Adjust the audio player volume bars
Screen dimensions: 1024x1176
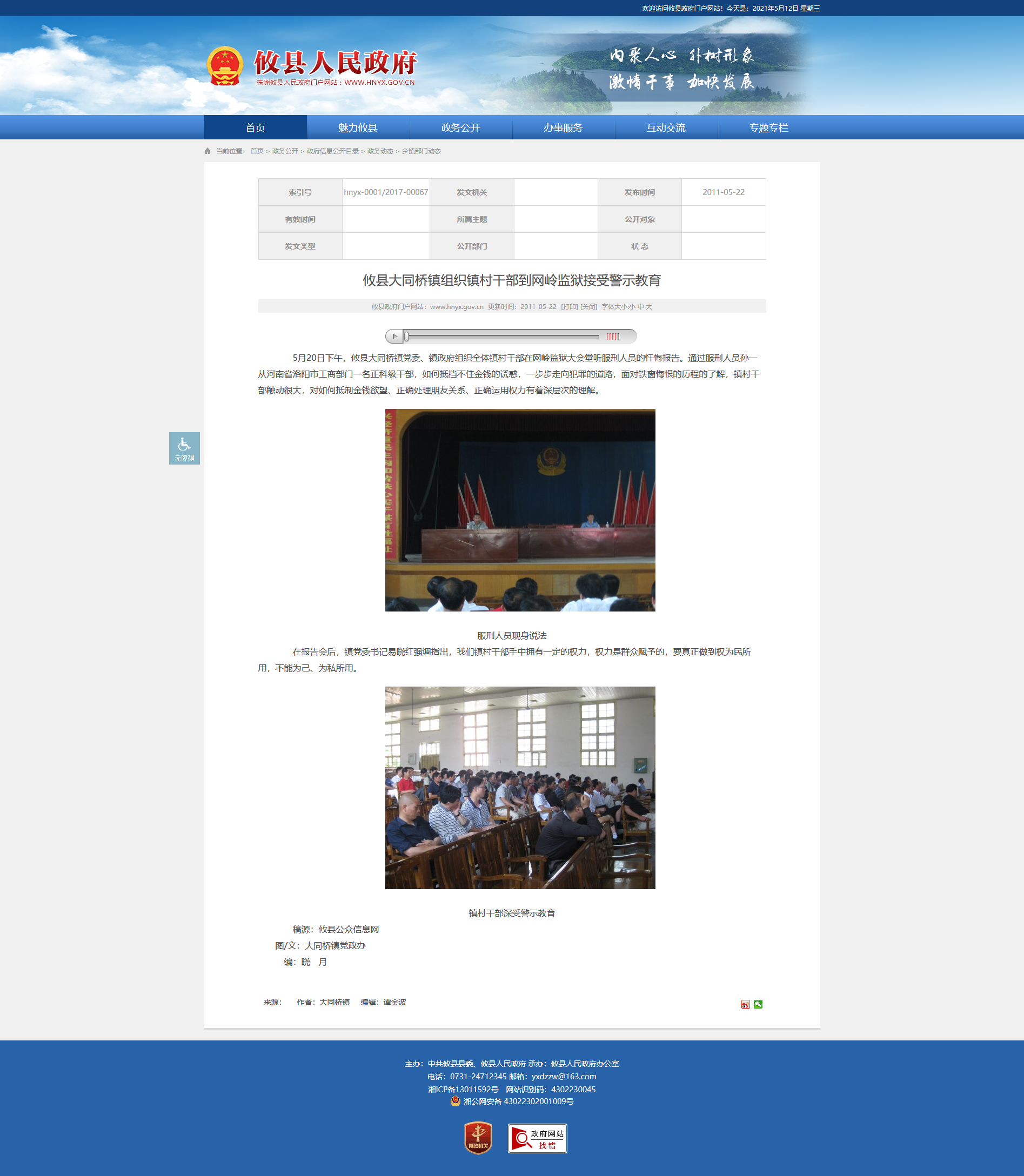click(x=613, y=337)
